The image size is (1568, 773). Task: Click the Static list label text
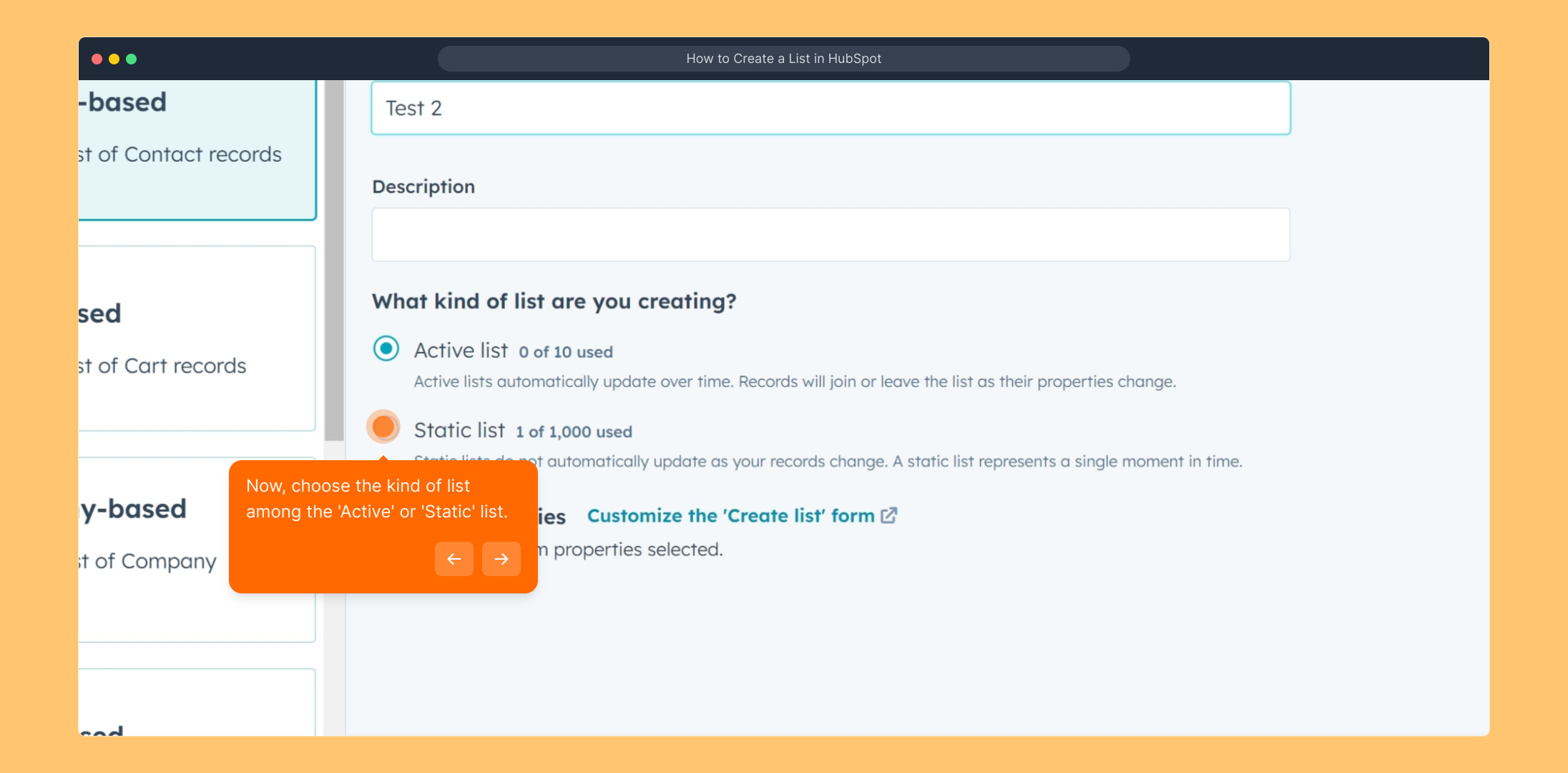coord(459,430)
